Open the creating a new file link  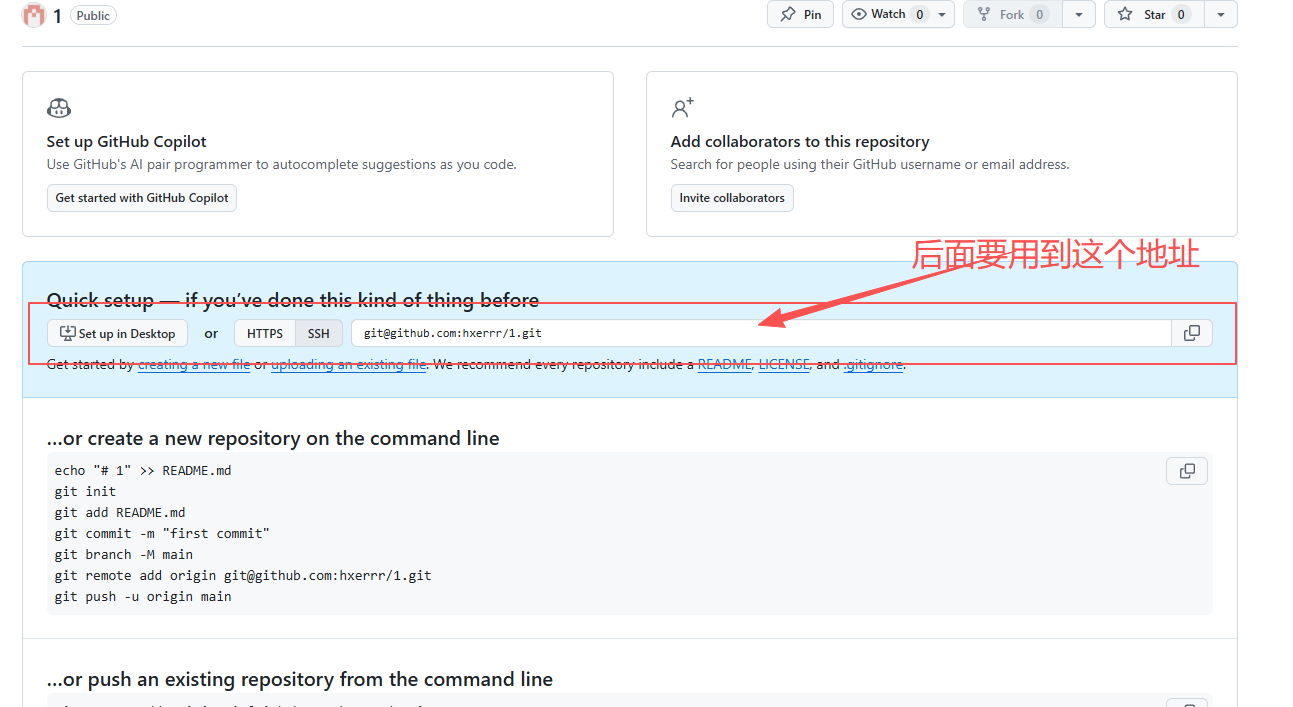194,365
